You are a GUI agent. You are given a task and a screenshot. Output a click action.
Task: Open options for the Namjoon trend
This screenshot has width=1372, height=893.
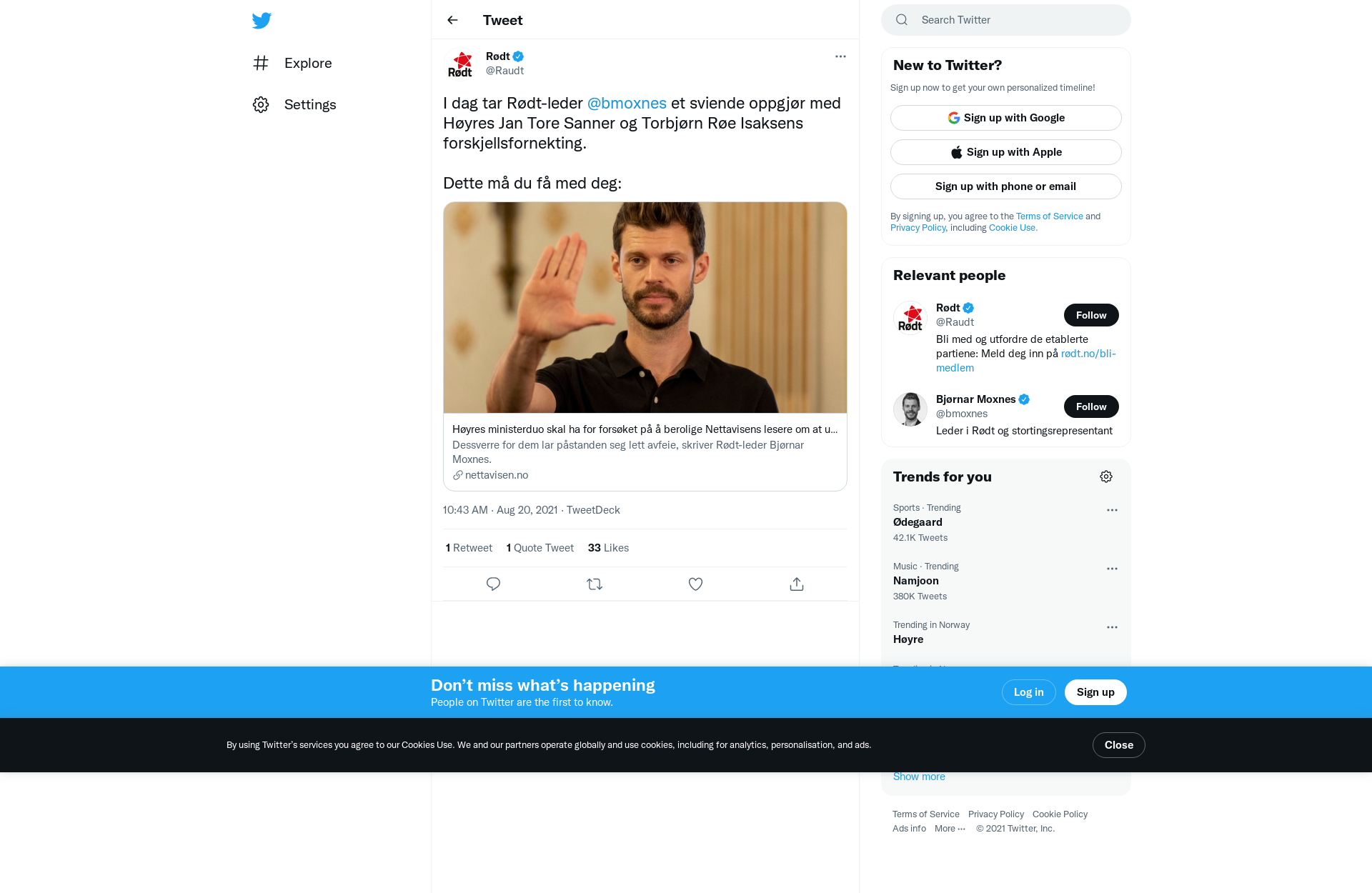[1112, 569]
